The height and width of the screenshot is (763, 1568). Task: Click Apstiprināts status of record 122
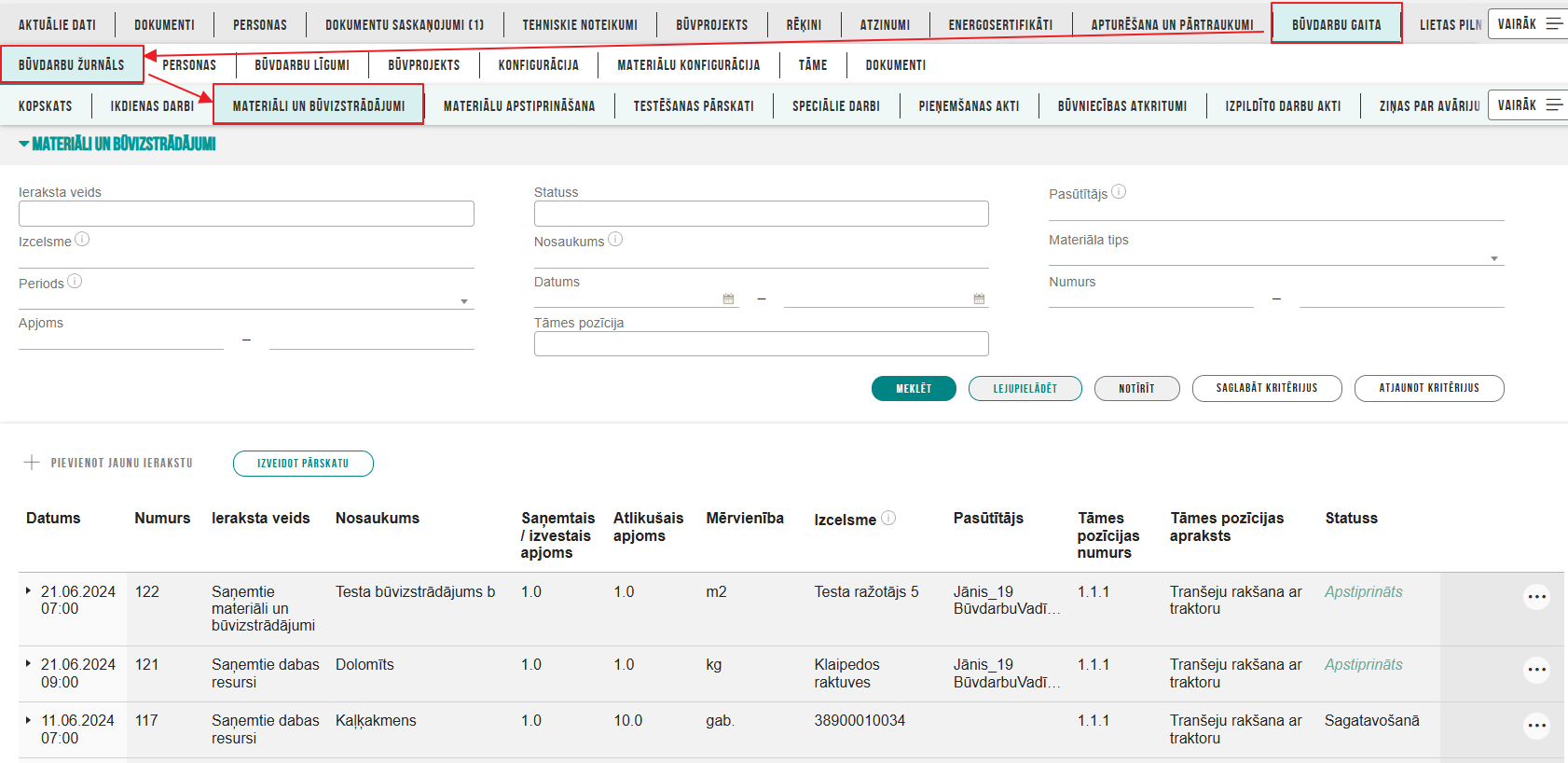click(x=1363, y=591)
